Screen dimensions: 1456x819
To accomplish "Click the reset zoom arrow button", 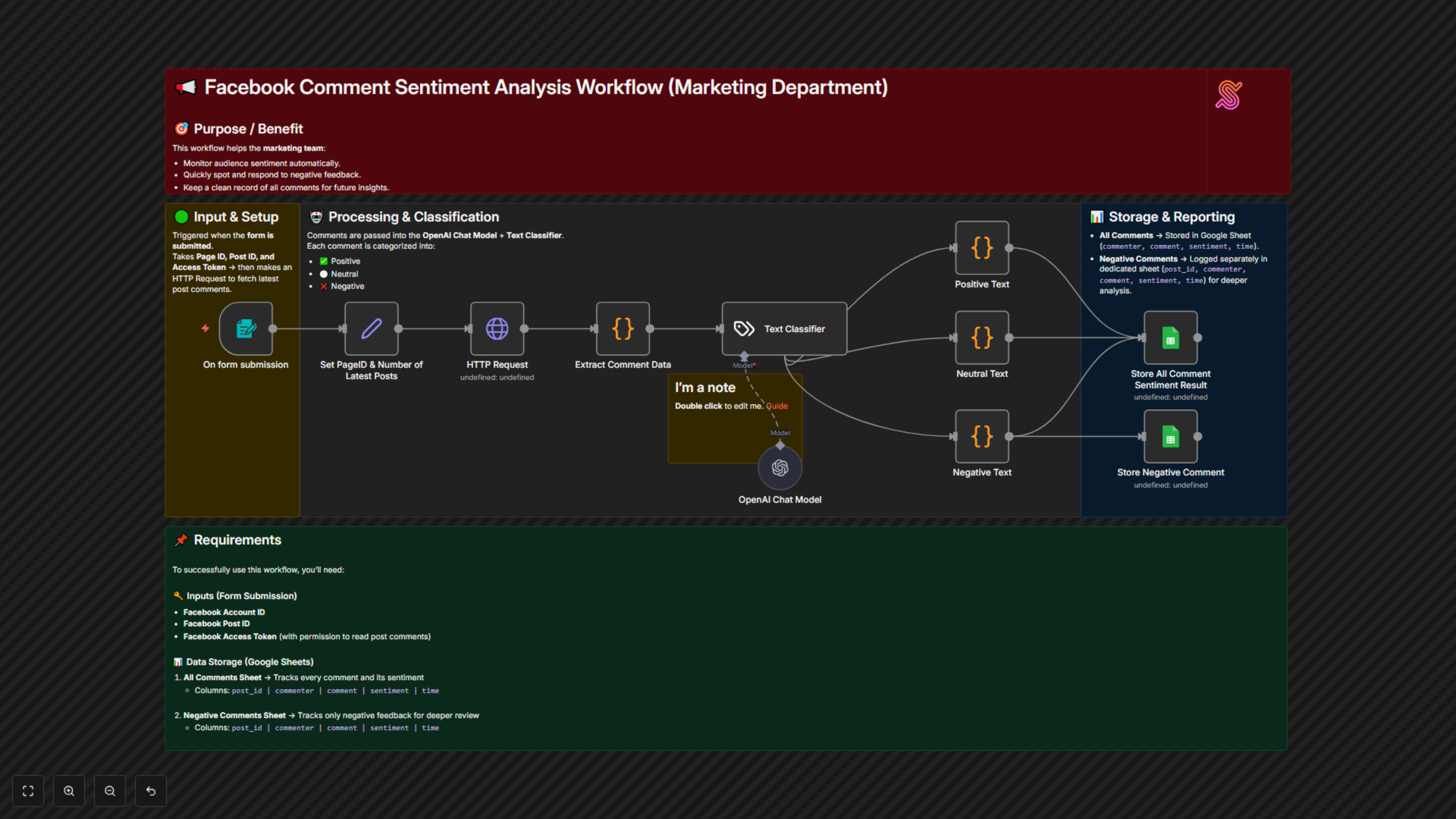I will (151, 791).
